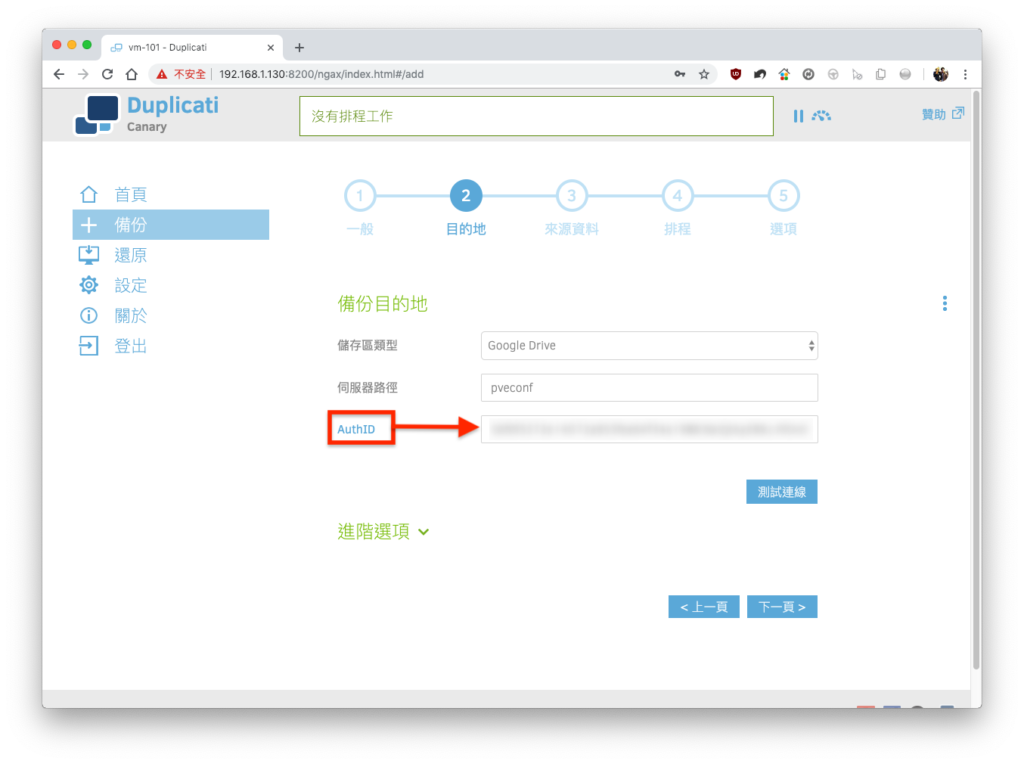Screen dimensions: 1024x764
Task: Click the Duplicati logo icon
Action: click(97, 115)
